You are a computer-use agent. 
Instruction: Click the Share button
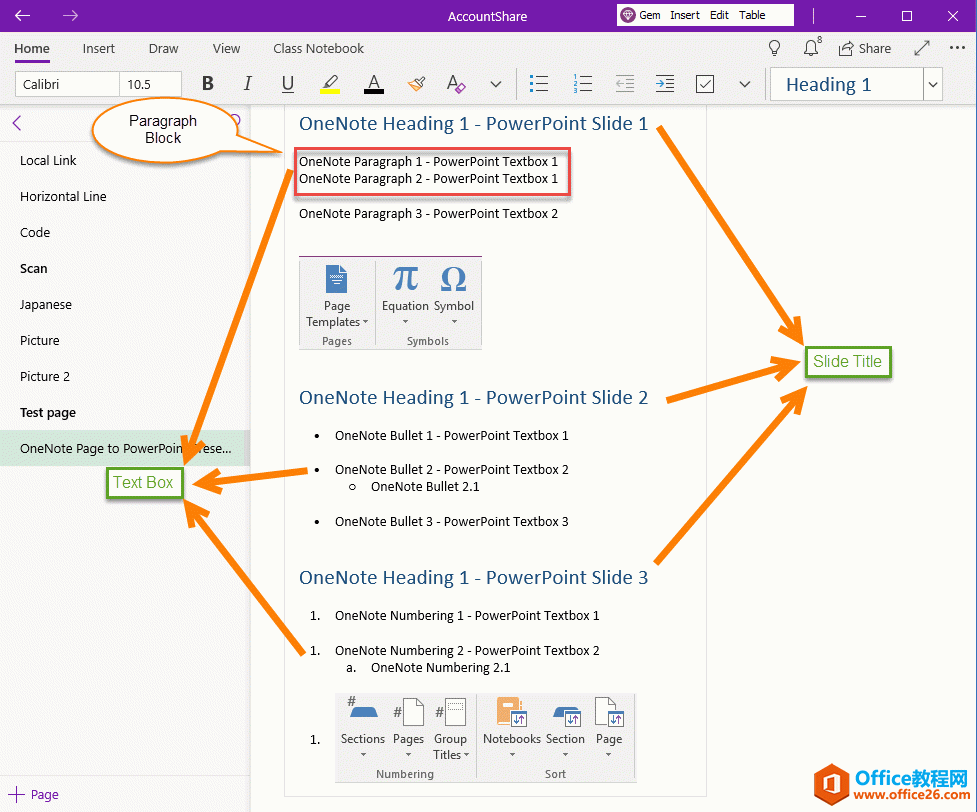tap(866, 48)
